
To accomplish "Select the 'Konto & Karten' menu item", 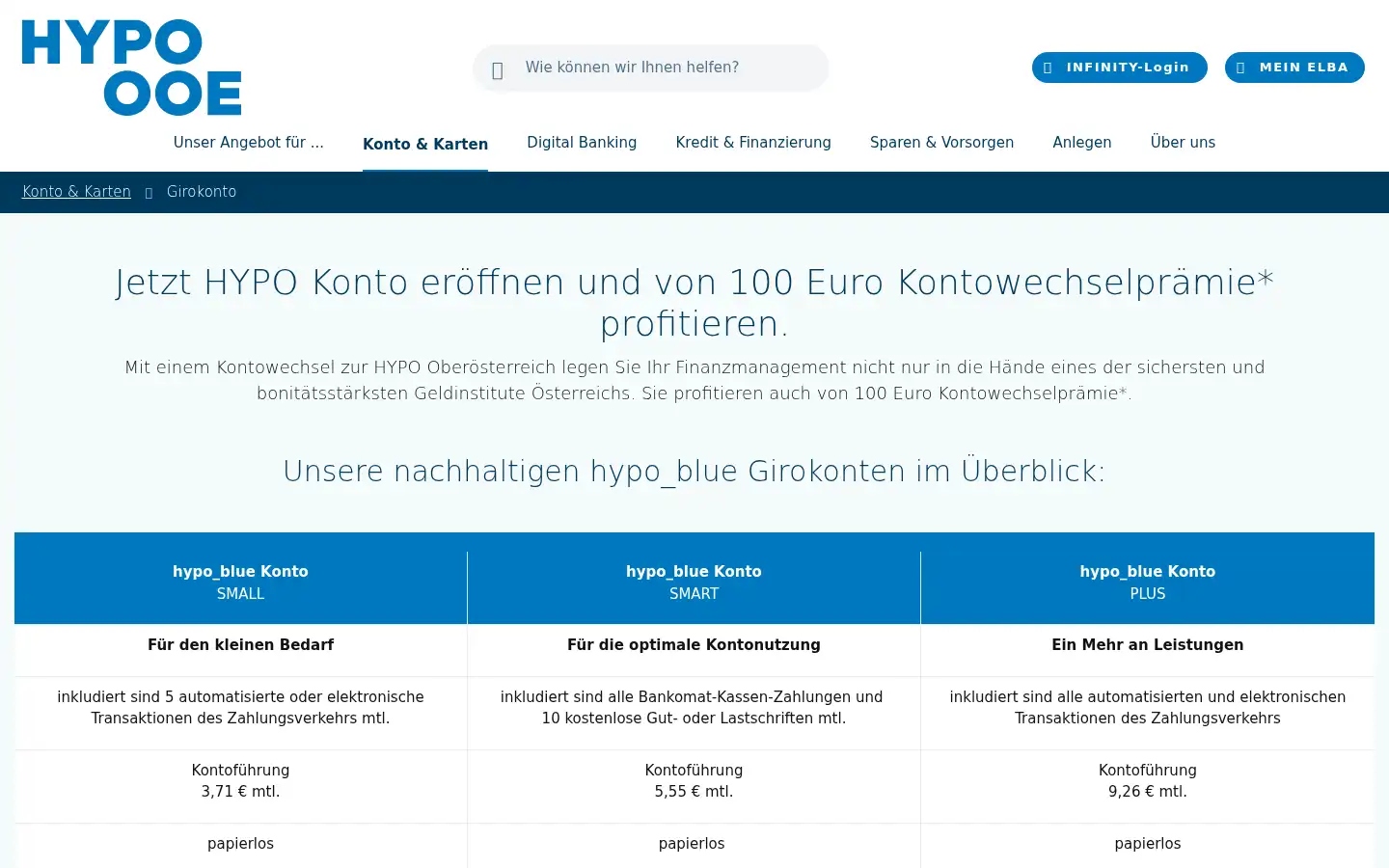I will tap(425, 145).
